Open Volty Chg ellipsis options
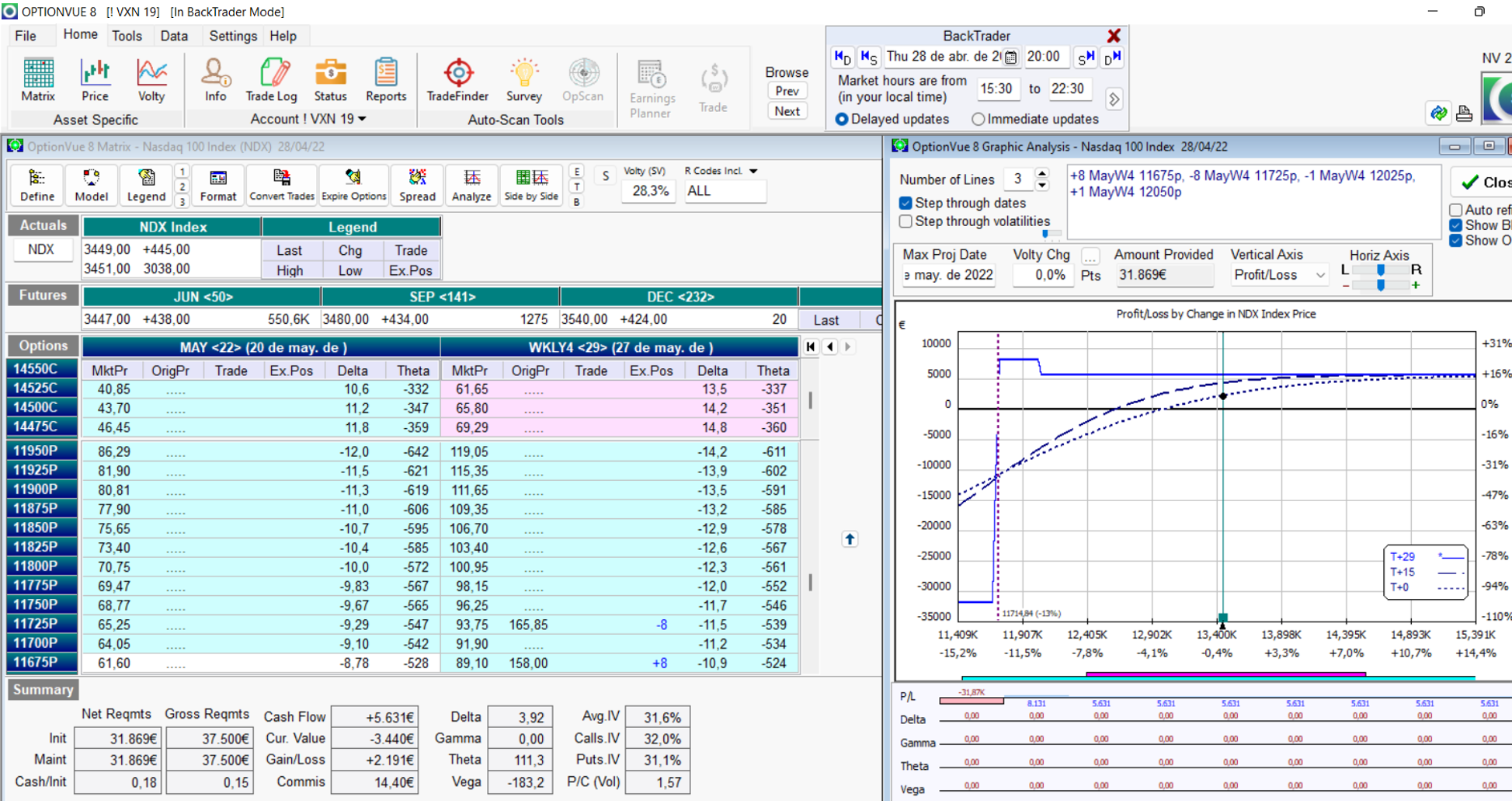Screen dimensions: 1512x801 [1090, 256]
